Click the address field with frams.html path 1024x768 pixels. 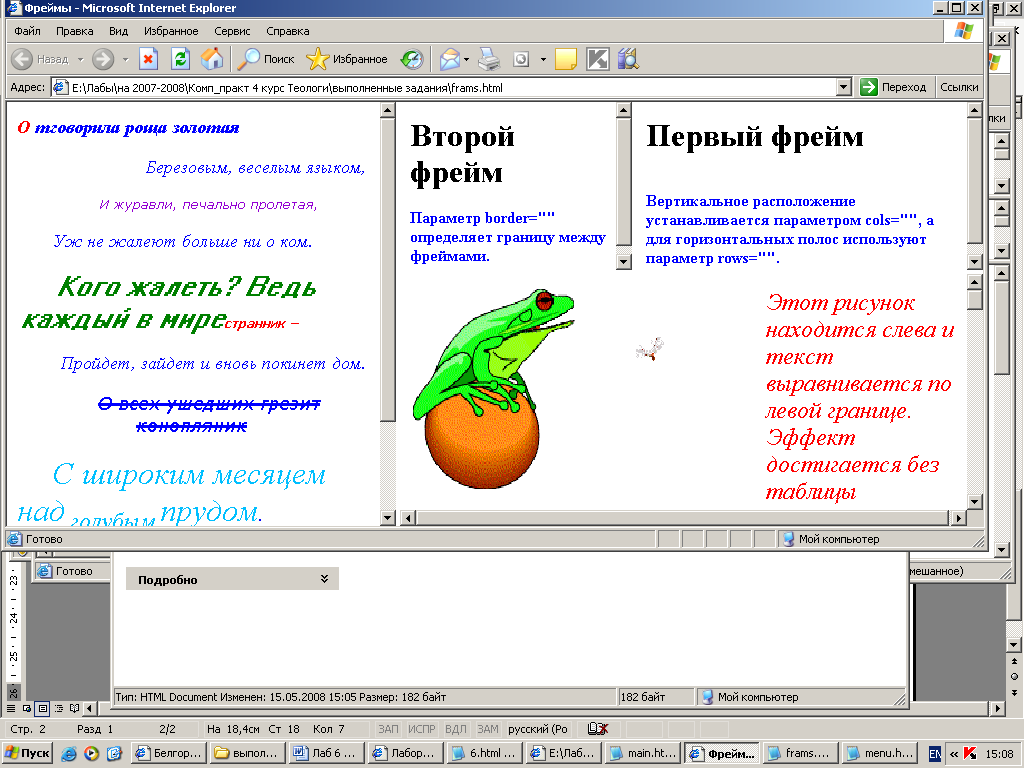444,88
